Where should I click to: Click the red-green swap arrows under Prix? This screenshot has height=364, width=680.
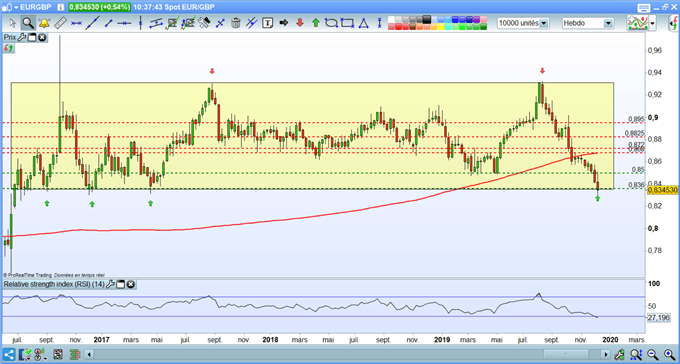(x=9, y=48)
